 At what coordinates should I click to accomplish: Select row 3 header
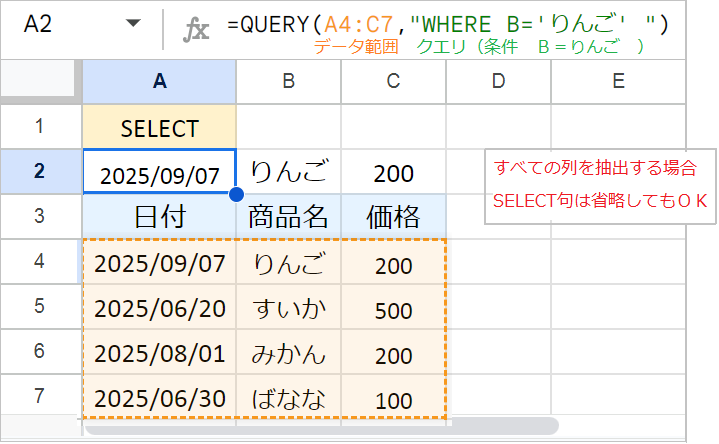click(x=40, y=216)
